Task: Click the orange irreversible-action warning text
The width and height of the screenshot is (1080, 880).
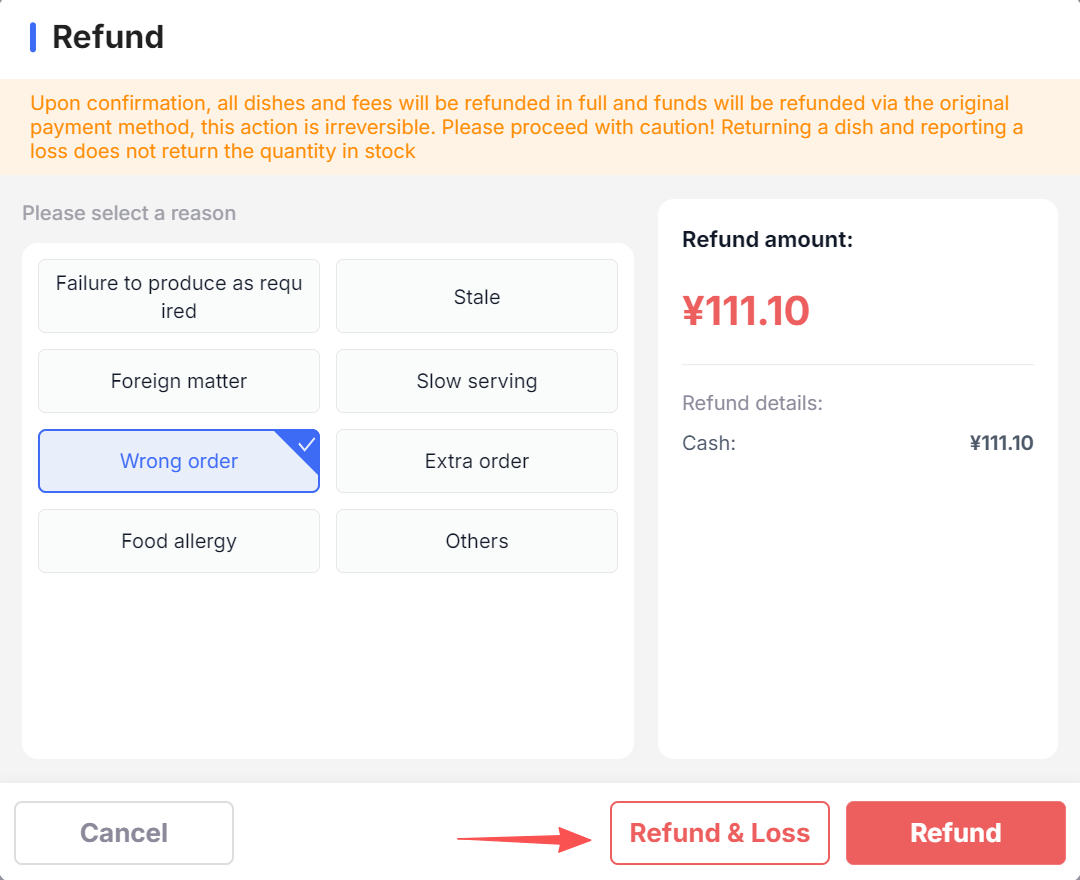Action: click(x=526, y=127)
